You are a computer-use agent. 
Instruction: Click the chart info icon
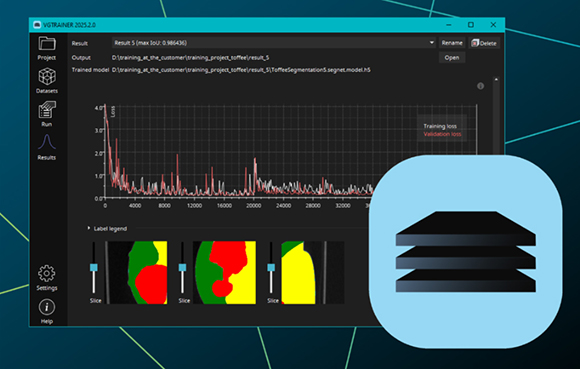[x=480, y=86]
